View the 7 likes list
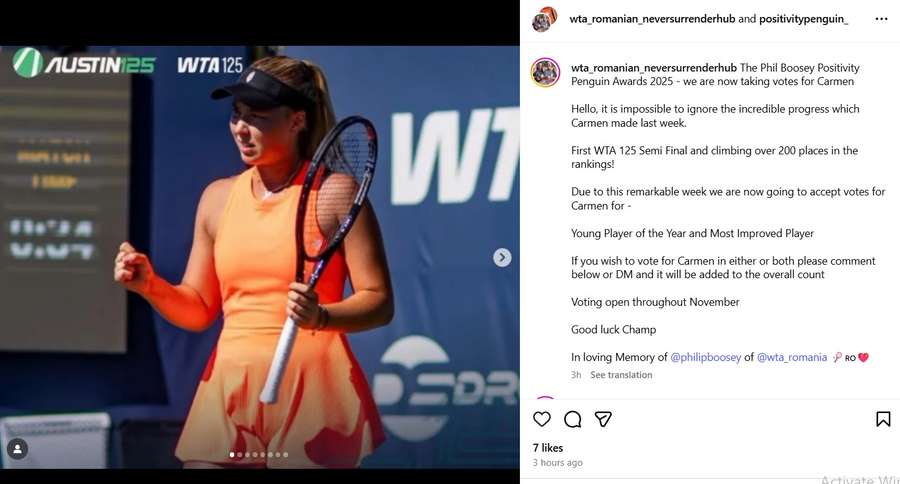 (548, 448)
